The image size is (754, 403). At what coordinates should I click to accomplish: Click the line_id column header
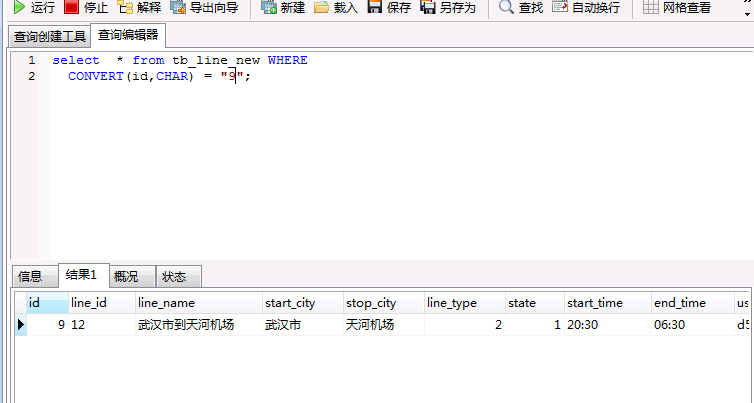[x=102, y=303]
